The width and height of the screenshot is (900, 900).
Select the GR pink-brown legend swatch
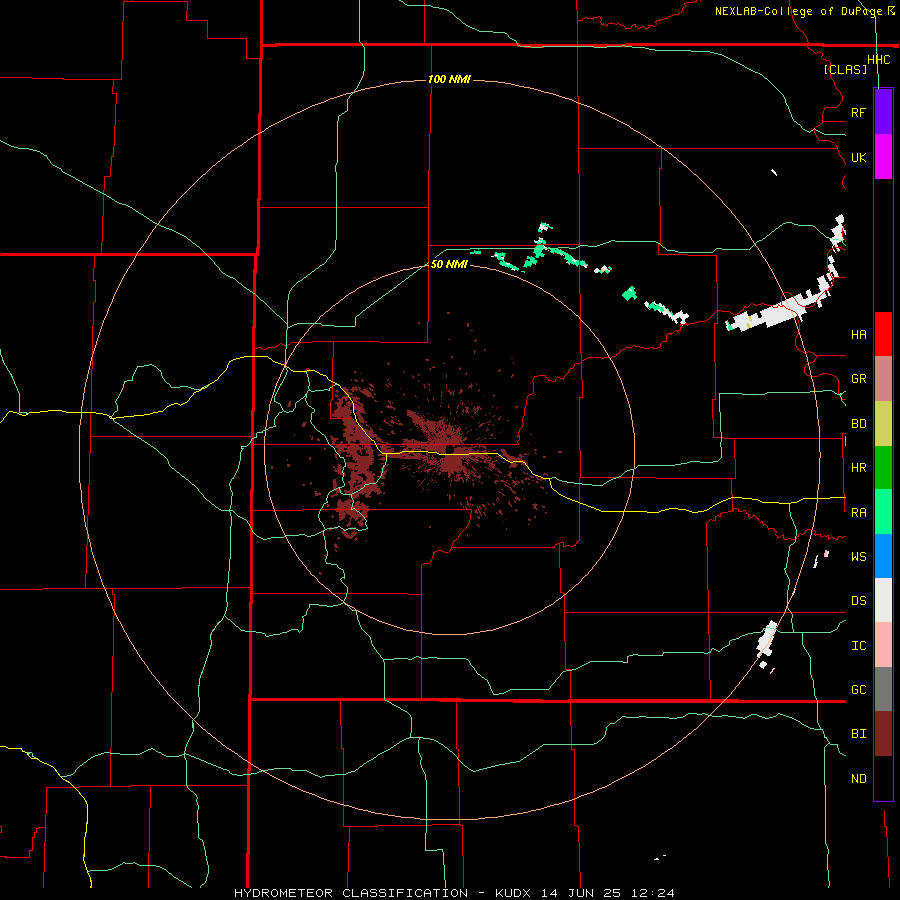pyautogui.click(x=883, y=379)
